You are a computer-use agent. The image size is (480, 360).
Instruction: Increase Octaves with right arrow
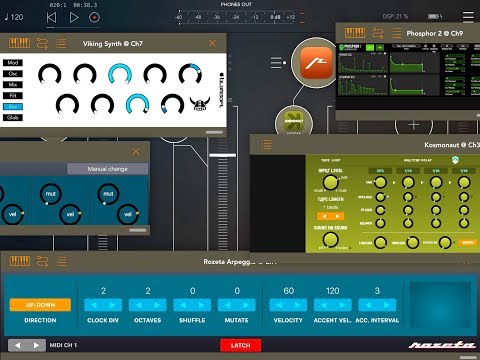[x=157, y=305]
